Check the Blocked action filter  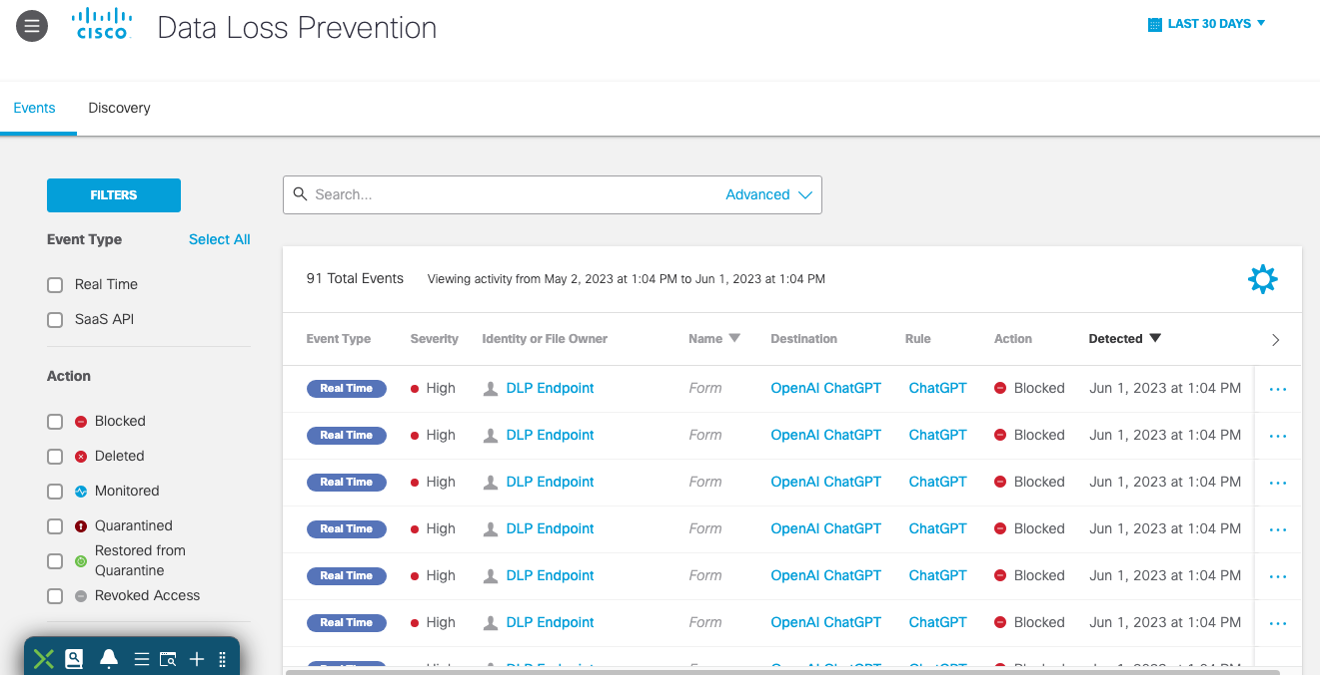pos(55,421)
